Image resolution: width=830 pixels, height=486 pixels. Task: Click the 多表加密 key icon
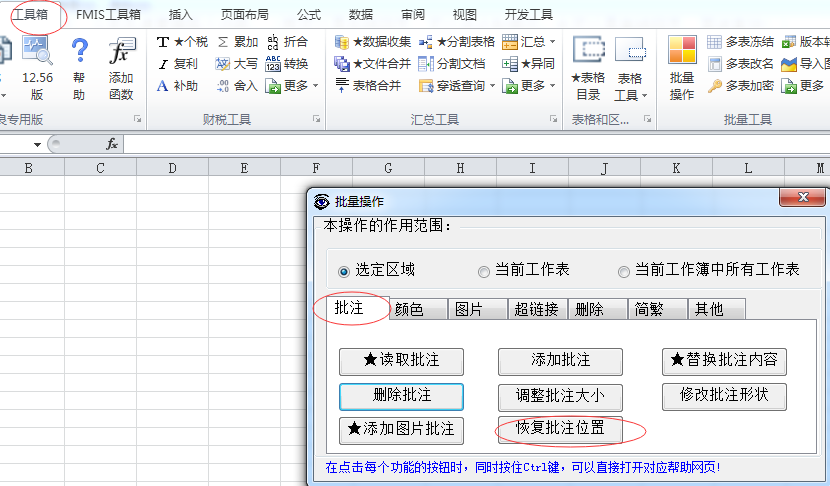(x=714, y=86)
